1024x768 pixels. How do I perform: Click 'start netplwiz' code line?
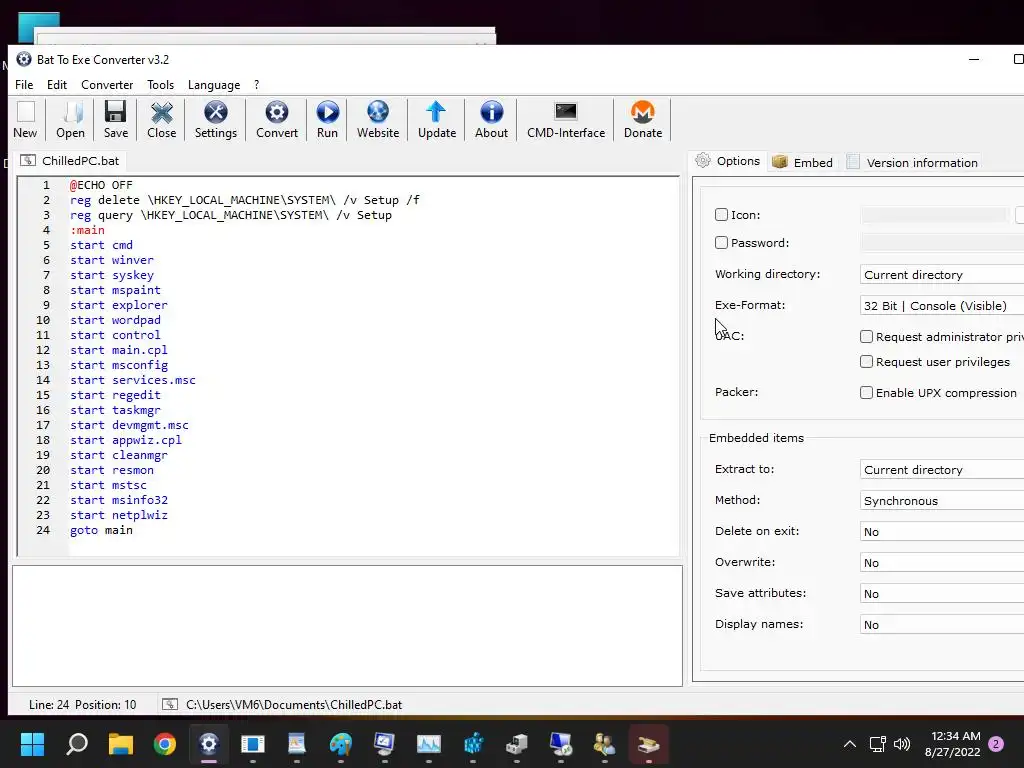click(x=119, y=515)
